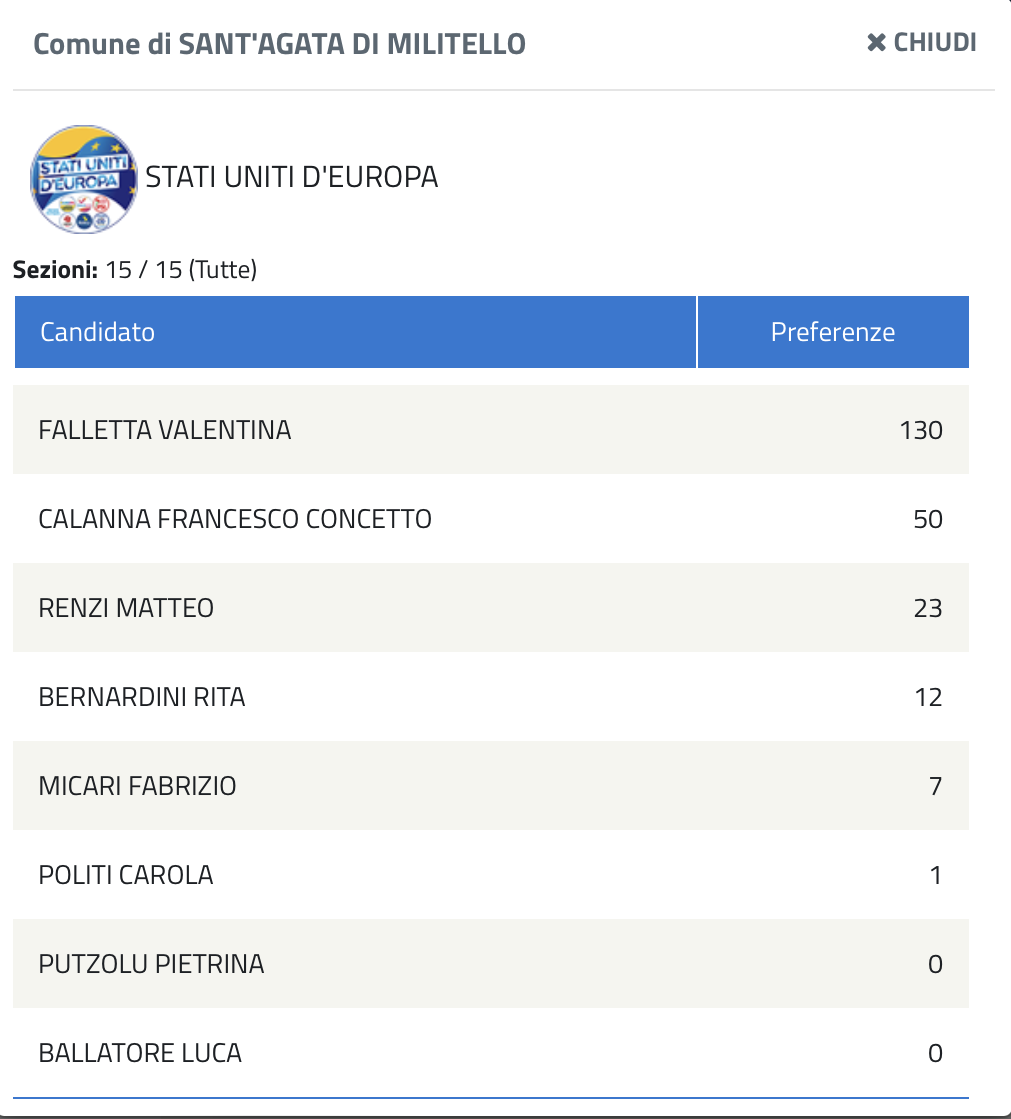Click the Candidato column header
Screen dimensions: 1011x1119
tap(98, 332)
